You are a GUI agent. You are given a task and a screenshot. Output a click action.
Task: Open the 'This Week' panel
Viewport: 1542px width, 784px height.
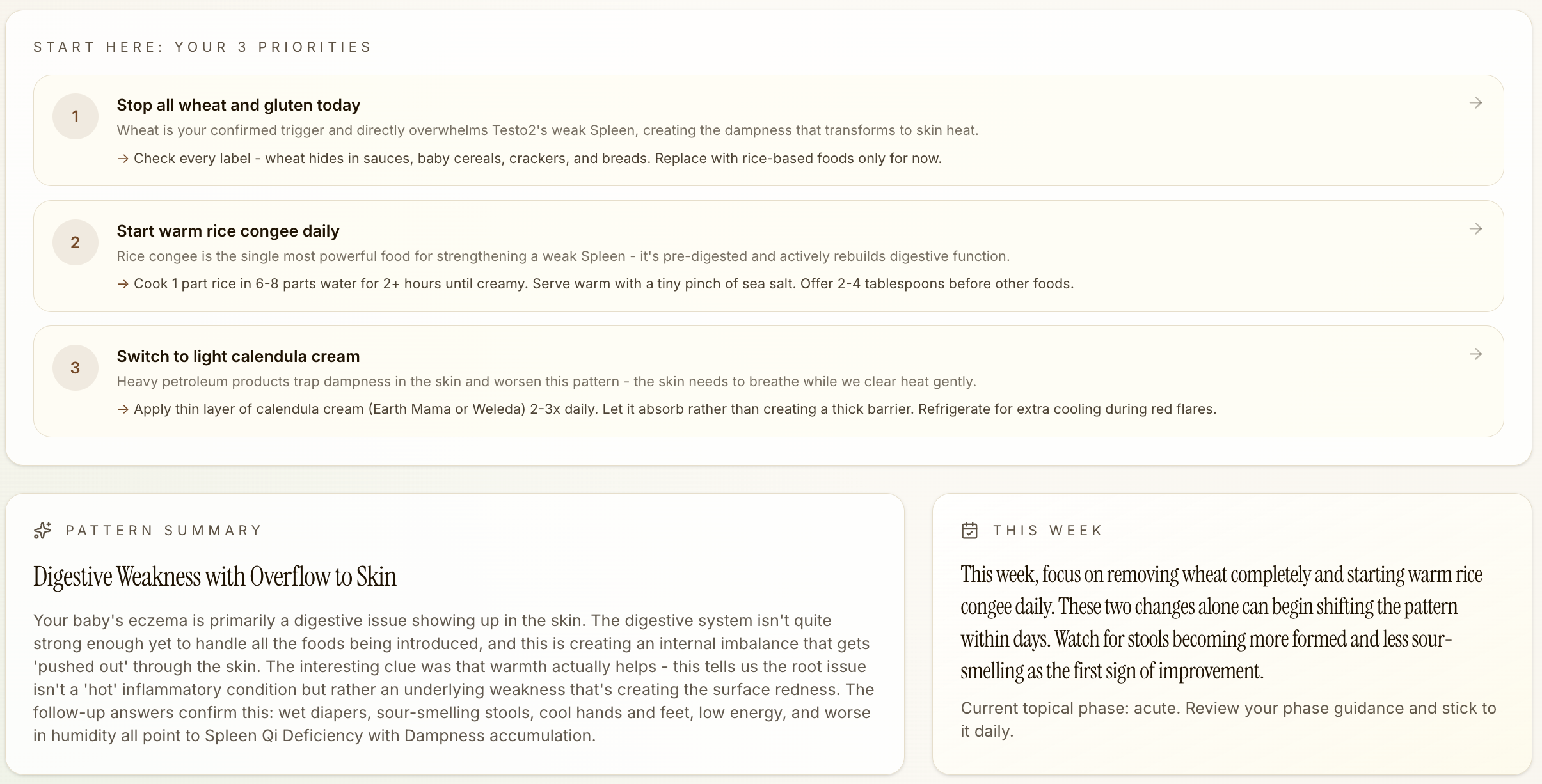(1047, 530)
